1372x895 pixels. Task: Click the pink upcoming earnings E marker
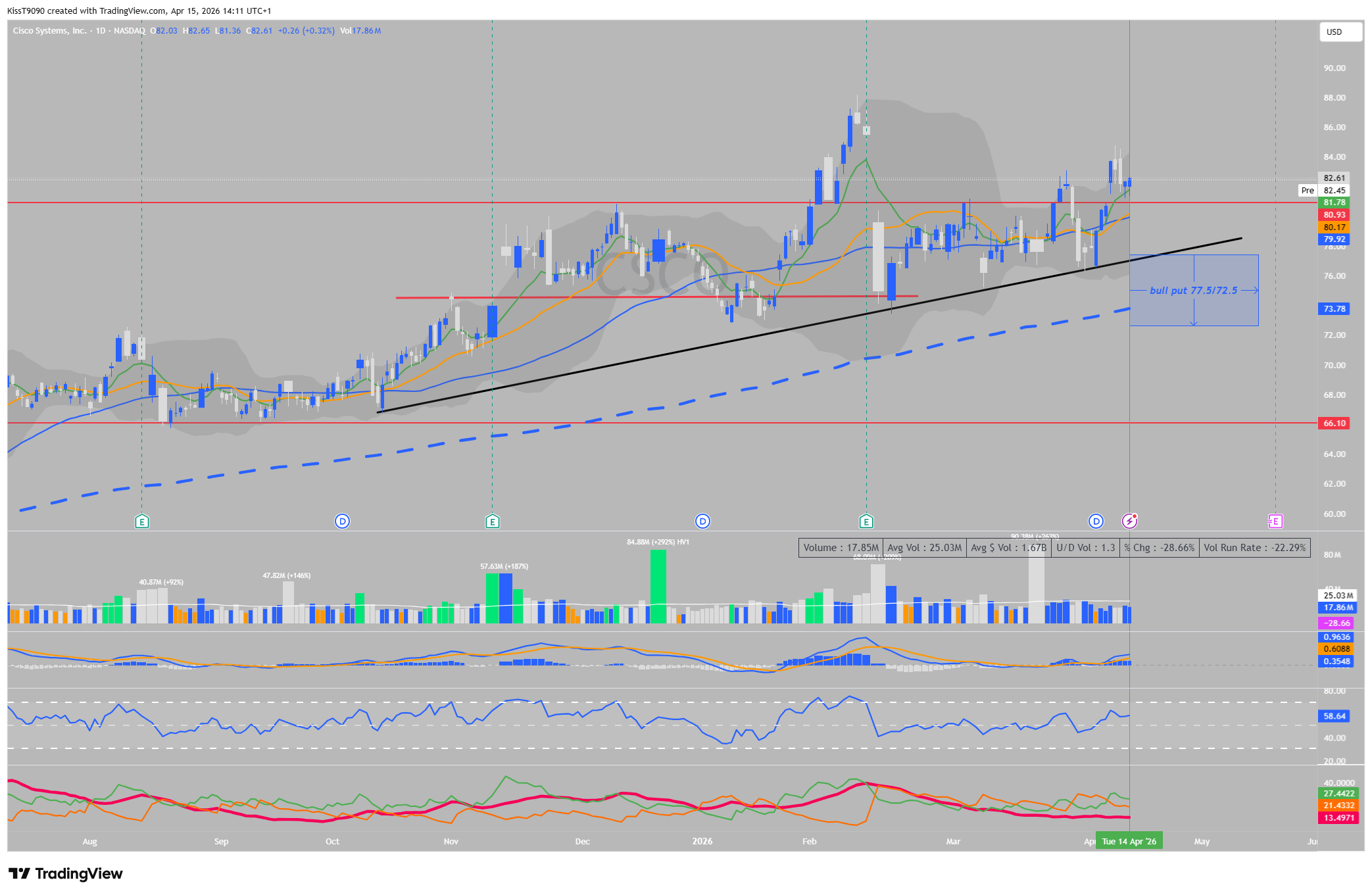[1275, 521]
